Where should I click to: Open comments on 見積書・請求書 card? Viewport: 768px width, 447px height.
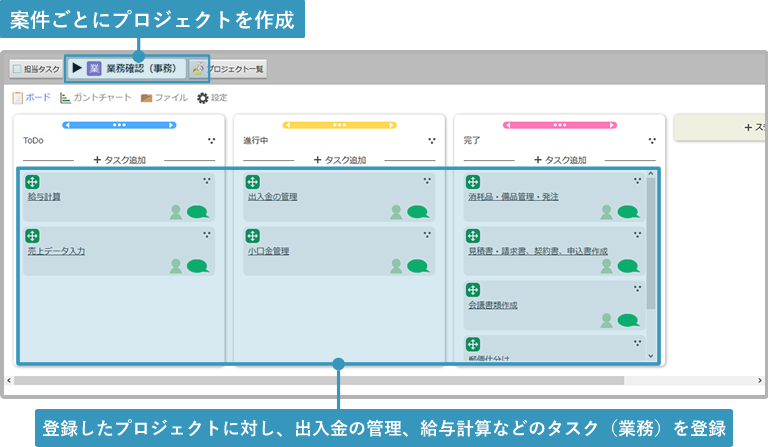pyautogui.click(x=628, y=266)
